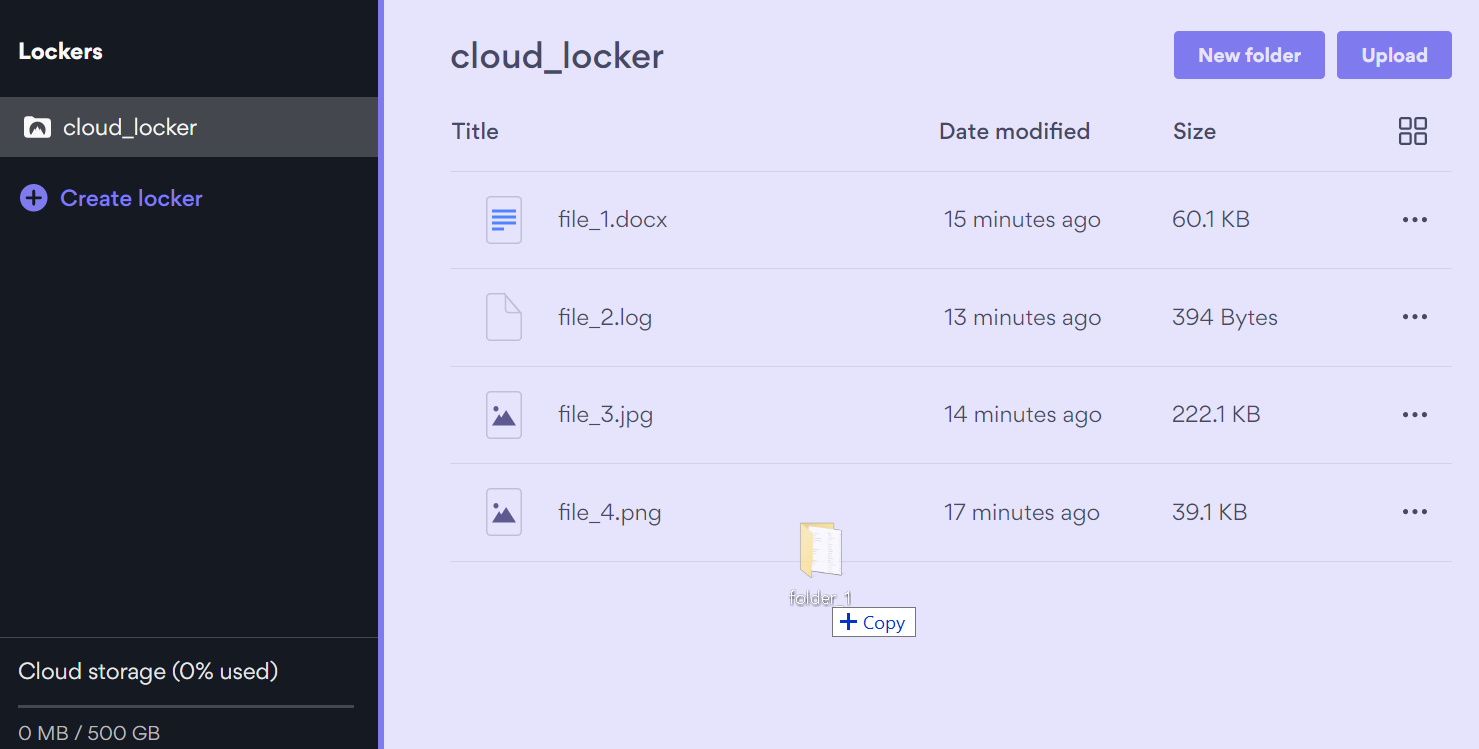Screen dimensions: 1479x749
Task: Sort by the Date modified column header
Action: coord(1014,131)
